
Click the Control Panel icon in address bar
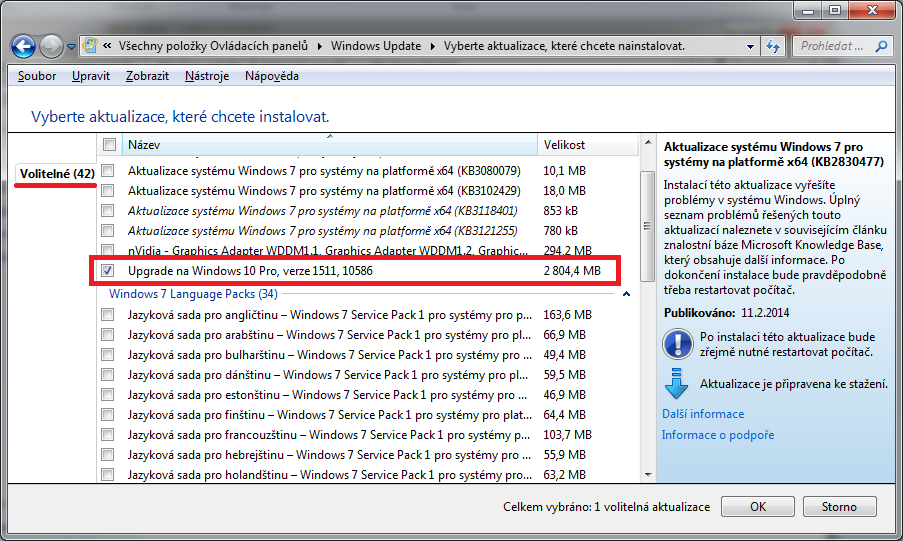tap(91, 46)
